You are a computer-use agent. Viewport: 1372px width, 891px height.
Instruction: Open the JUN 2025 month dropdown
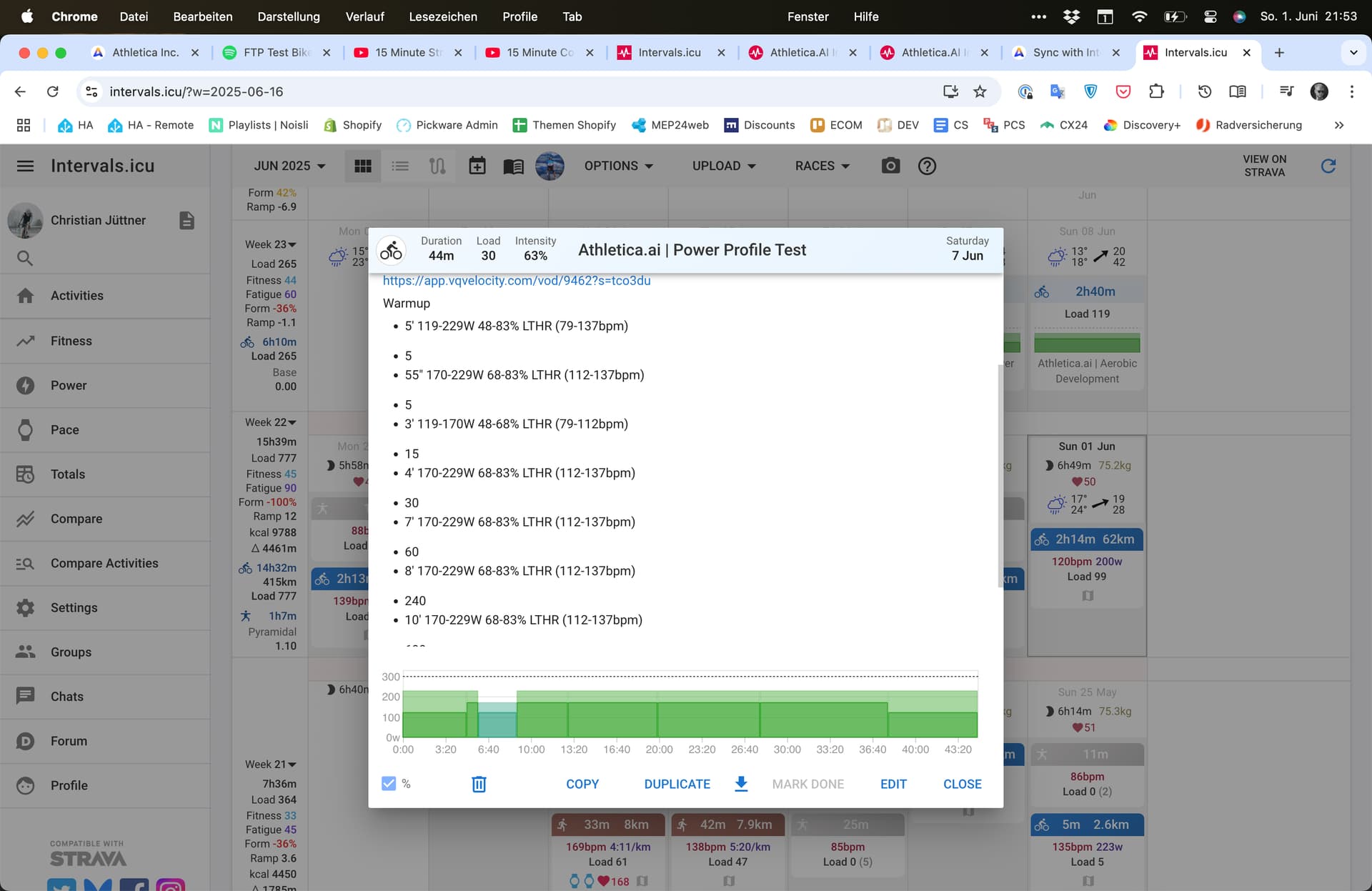289,166
